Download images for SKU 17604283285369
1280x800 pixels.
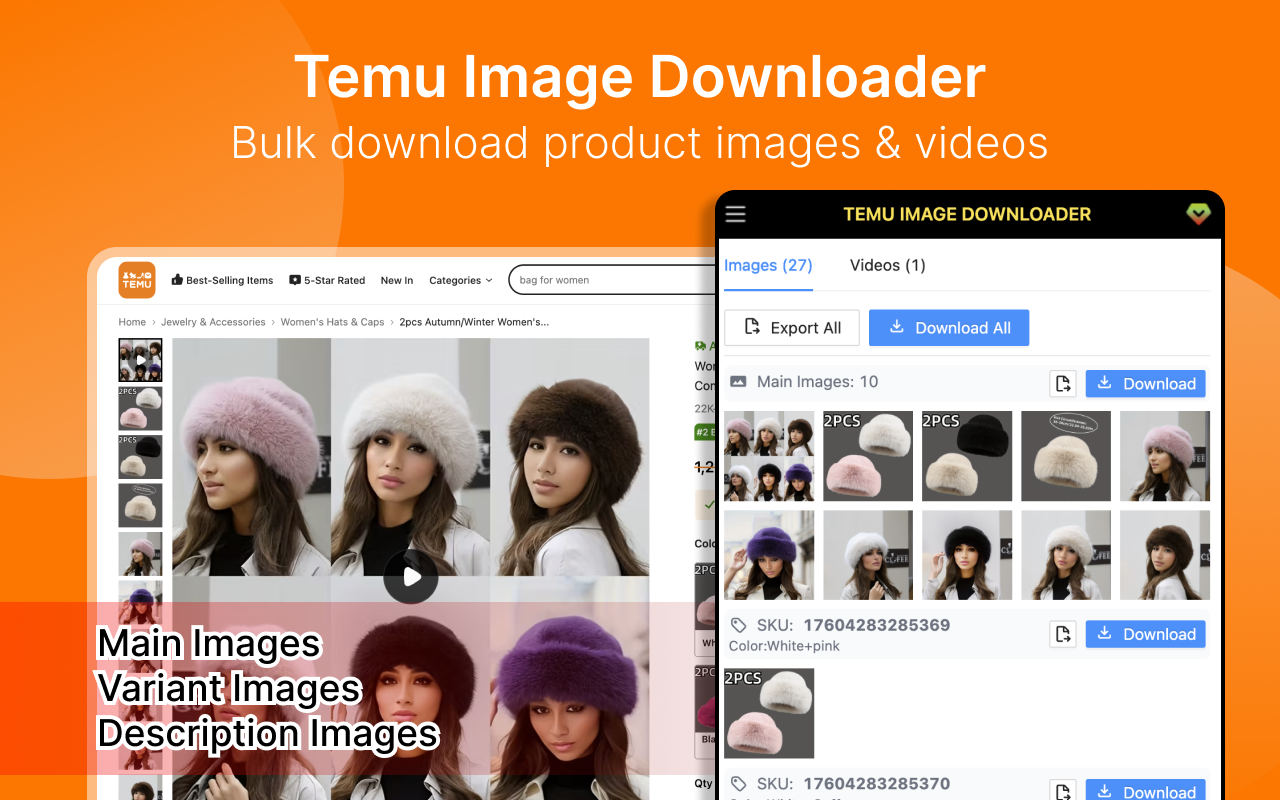[1146, 634]
